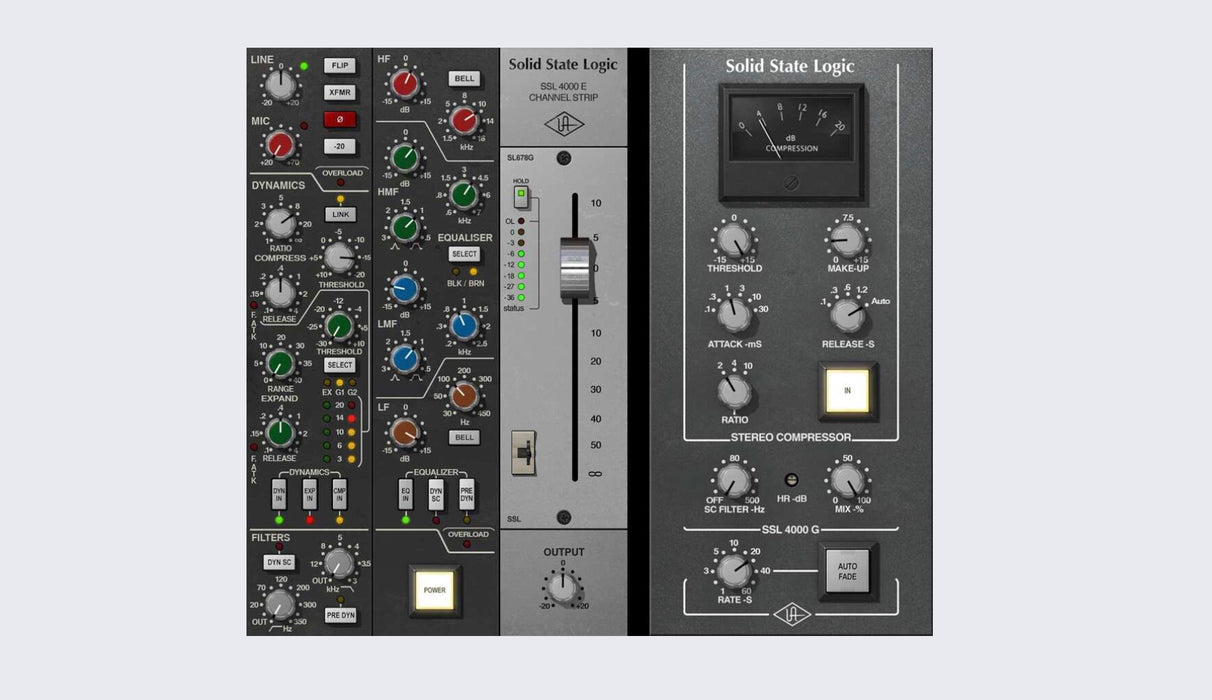Screen dimensions: 1212x700
Task: Click the red MIC gain knob
Action: [x=281, y=146]
